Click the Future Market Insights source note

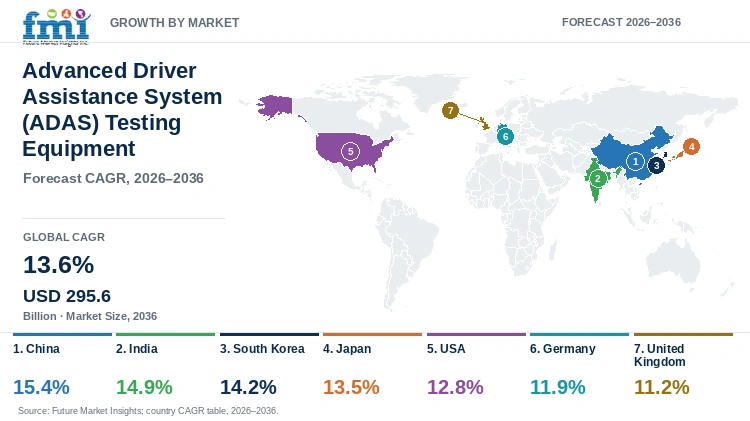(x=148, y=410)
